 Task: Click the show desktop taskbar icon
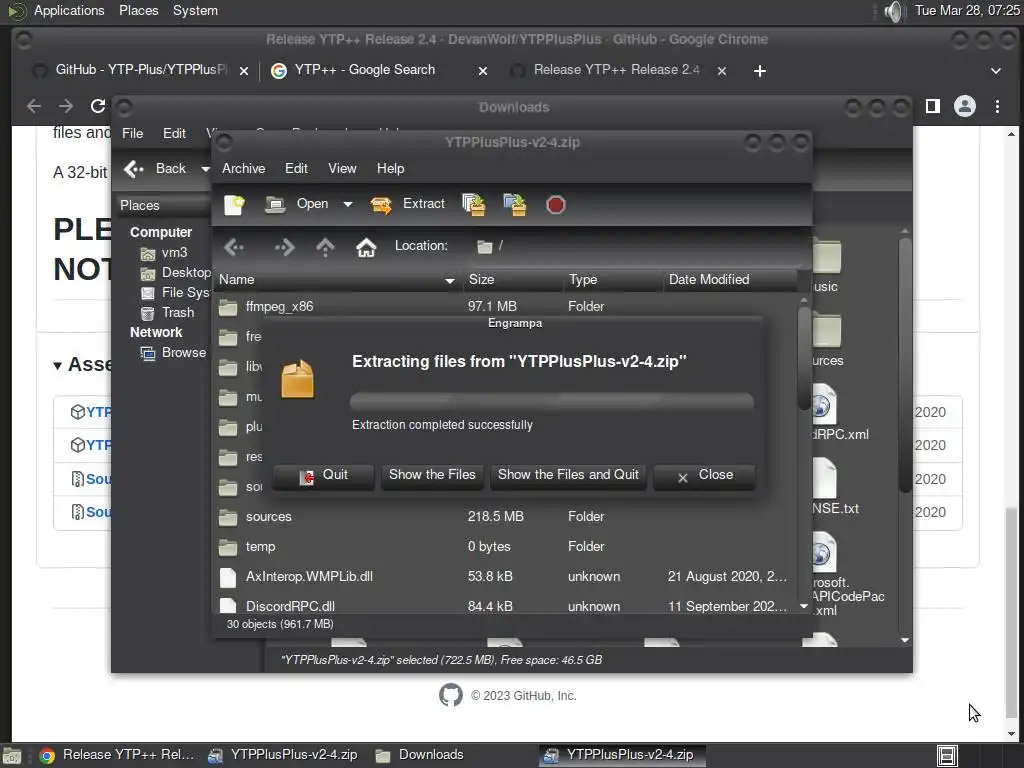[12, 756]
